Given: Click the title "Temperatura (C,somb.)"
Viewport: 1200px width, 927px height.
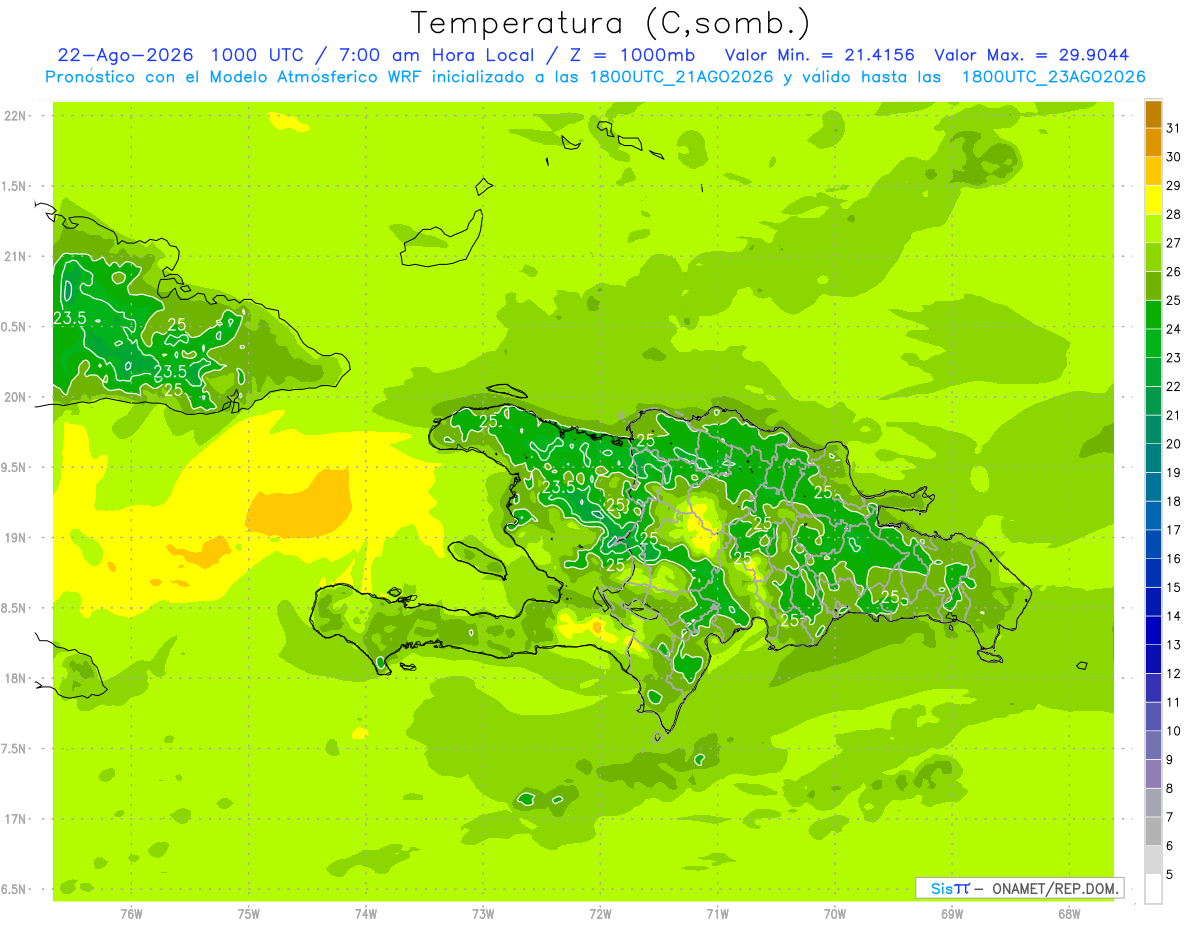Looking at the screenshot, I should 611,23.
